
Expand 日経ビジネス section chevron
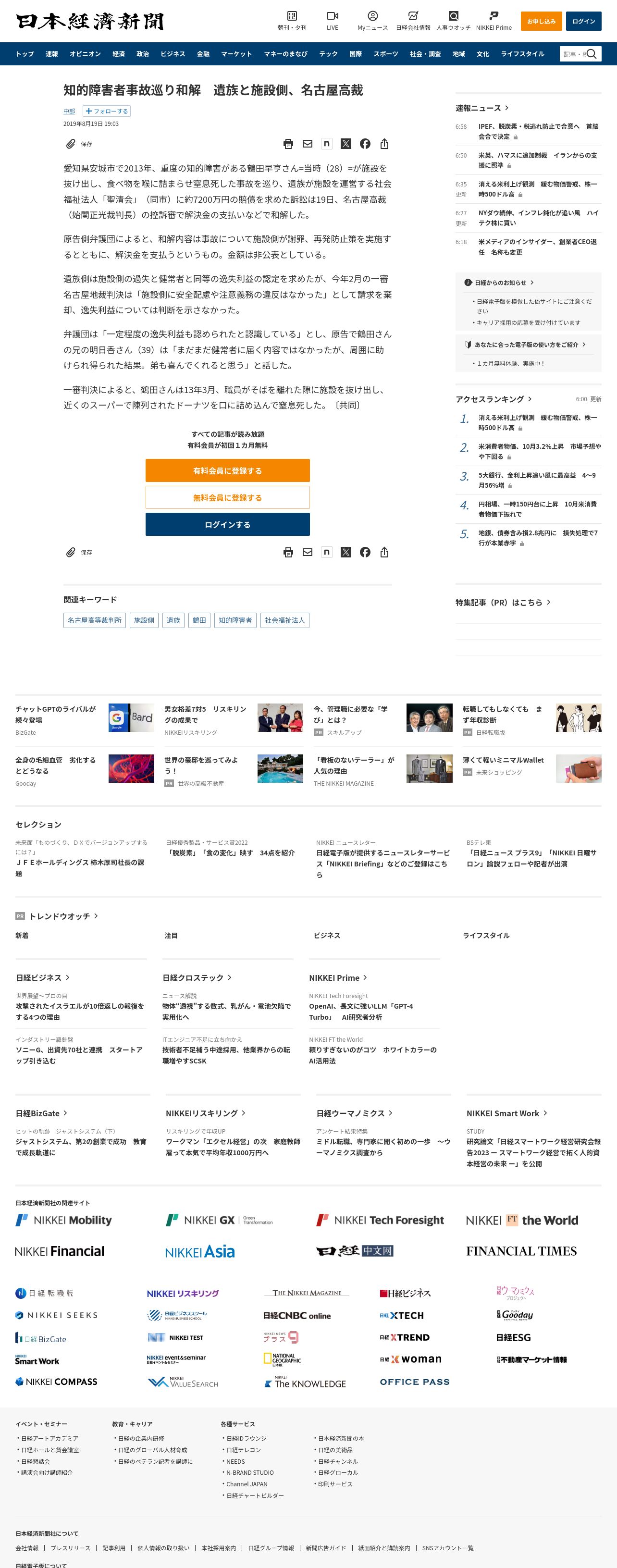pyautogui.click(x=68, y=977)
